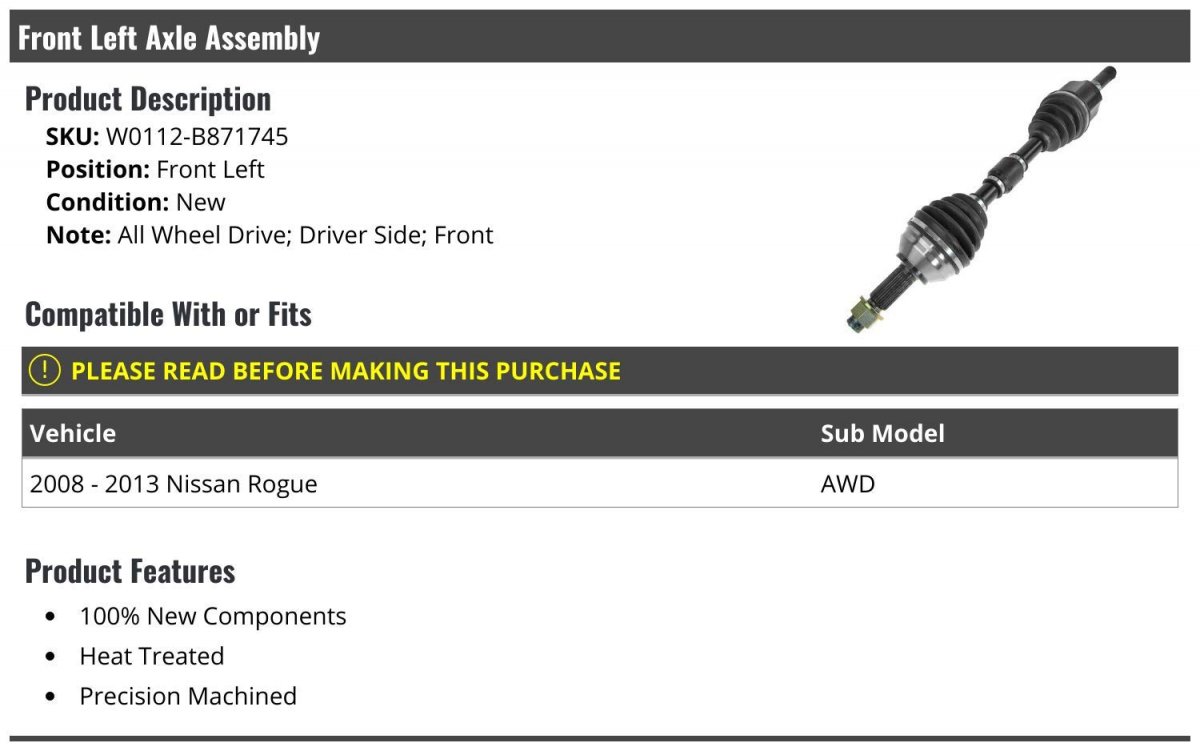
Task: Click the yellow warning exclamation icon
Action: point(44,370)
